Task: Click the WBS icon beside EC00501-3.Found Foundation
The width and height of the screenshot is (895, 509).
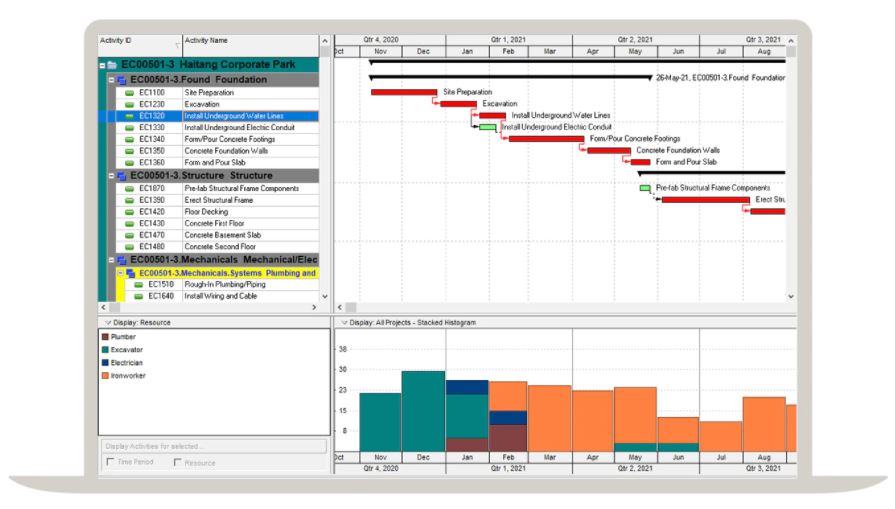Action: (121, 79)
